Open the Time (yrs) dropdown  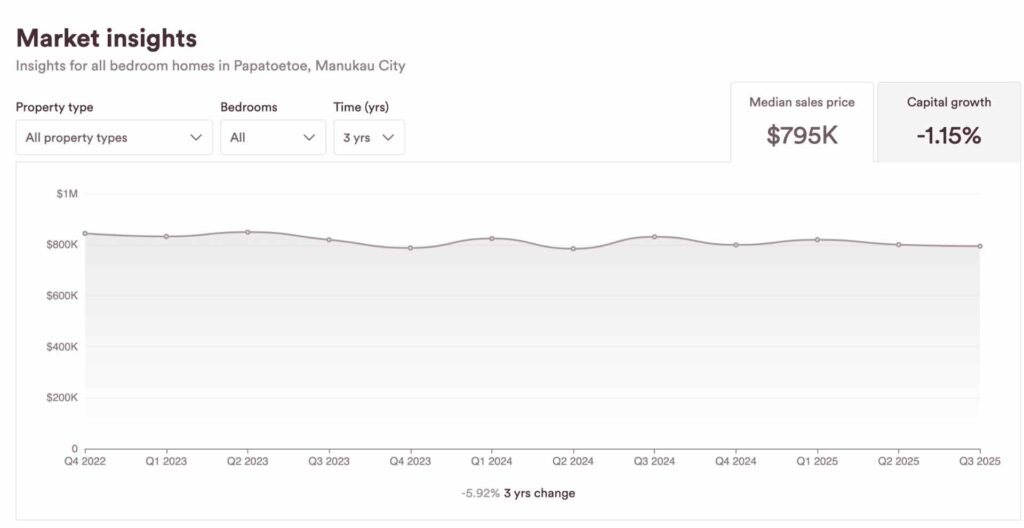368,138
